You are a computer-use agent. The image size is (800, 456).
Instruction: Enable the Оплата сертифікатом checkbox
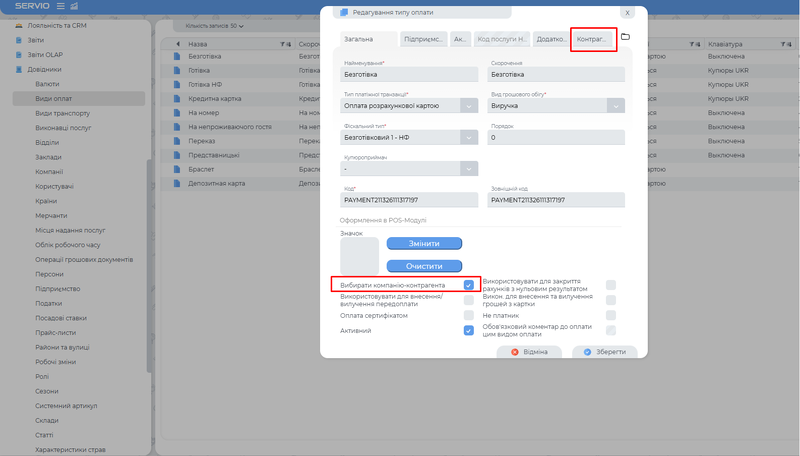468,315
